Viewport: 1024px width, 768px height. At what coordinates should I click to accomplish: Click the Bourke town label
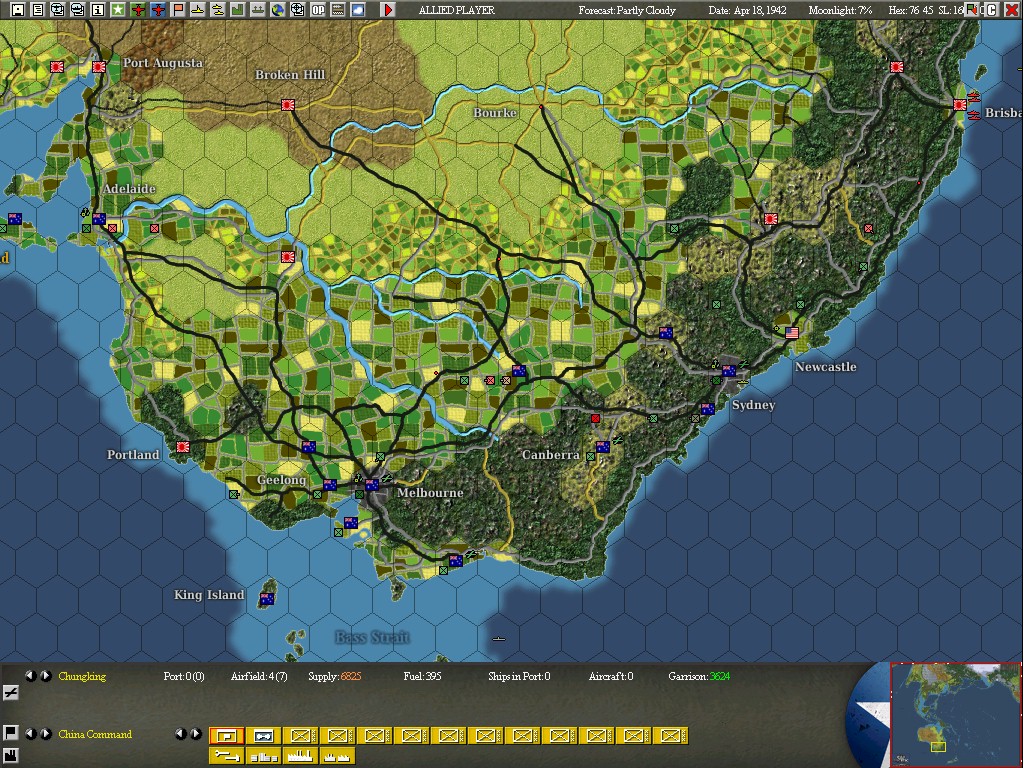tap(495, 112)
